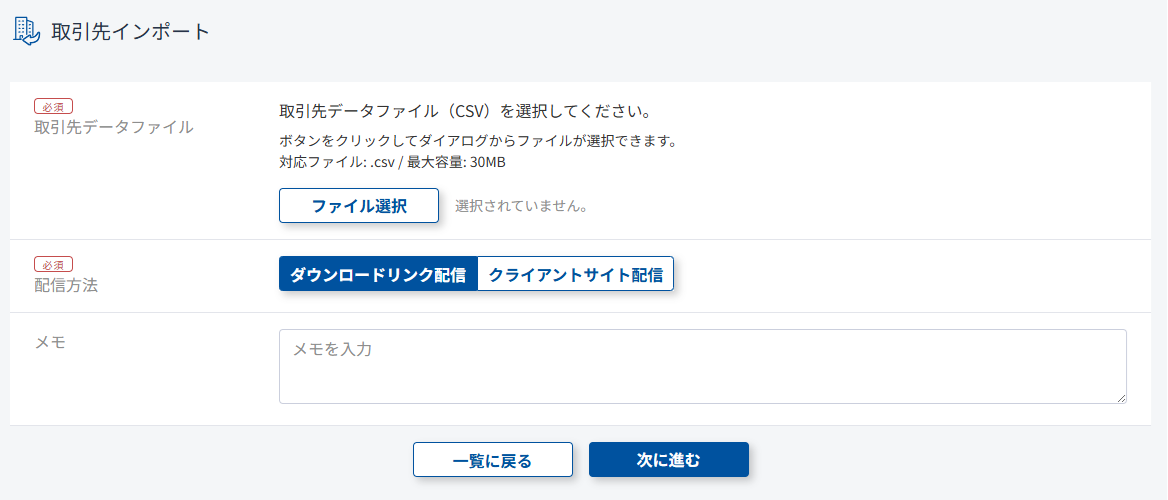The image size is (1168, 500).
Task: Click the 選択されていません file status text
Action: pos(521,207)
